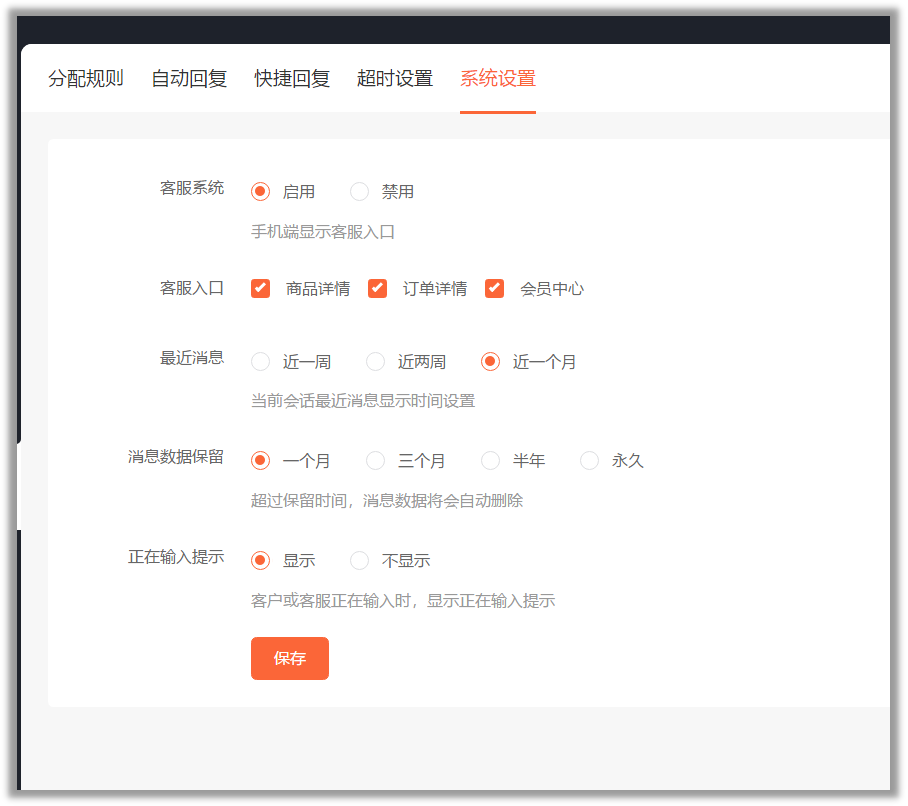Choose 近一周 for 最近消息

tap(261, 362)
